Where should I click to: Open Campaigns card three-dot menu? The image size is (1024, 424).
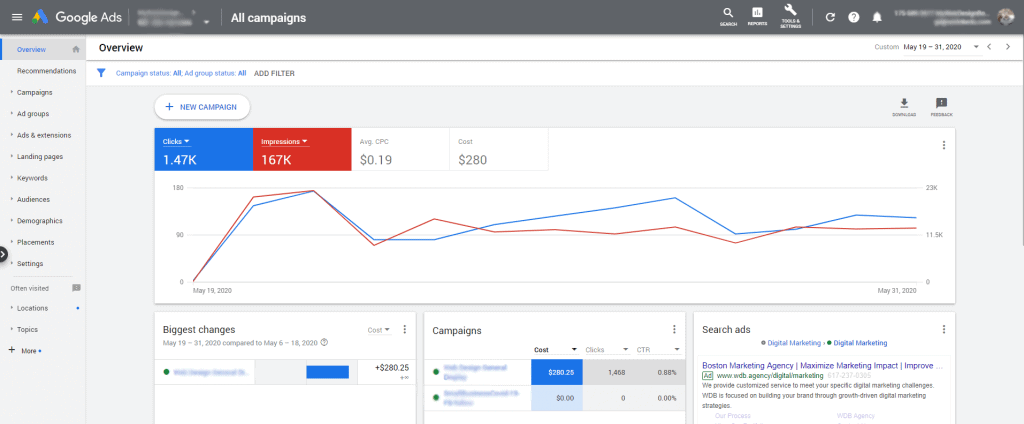(674, 330)
